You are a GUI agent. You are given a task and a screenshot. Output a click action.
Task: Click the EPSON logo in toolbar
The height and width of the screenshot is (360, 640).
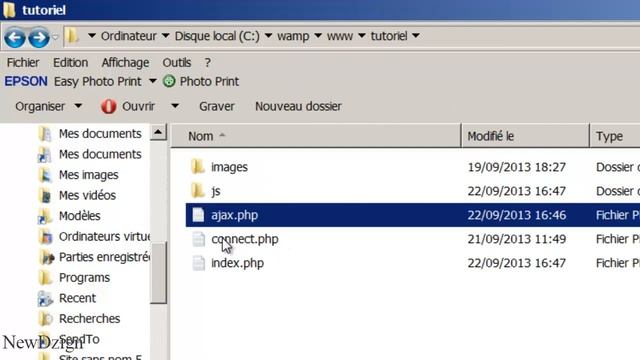[26, 81]
